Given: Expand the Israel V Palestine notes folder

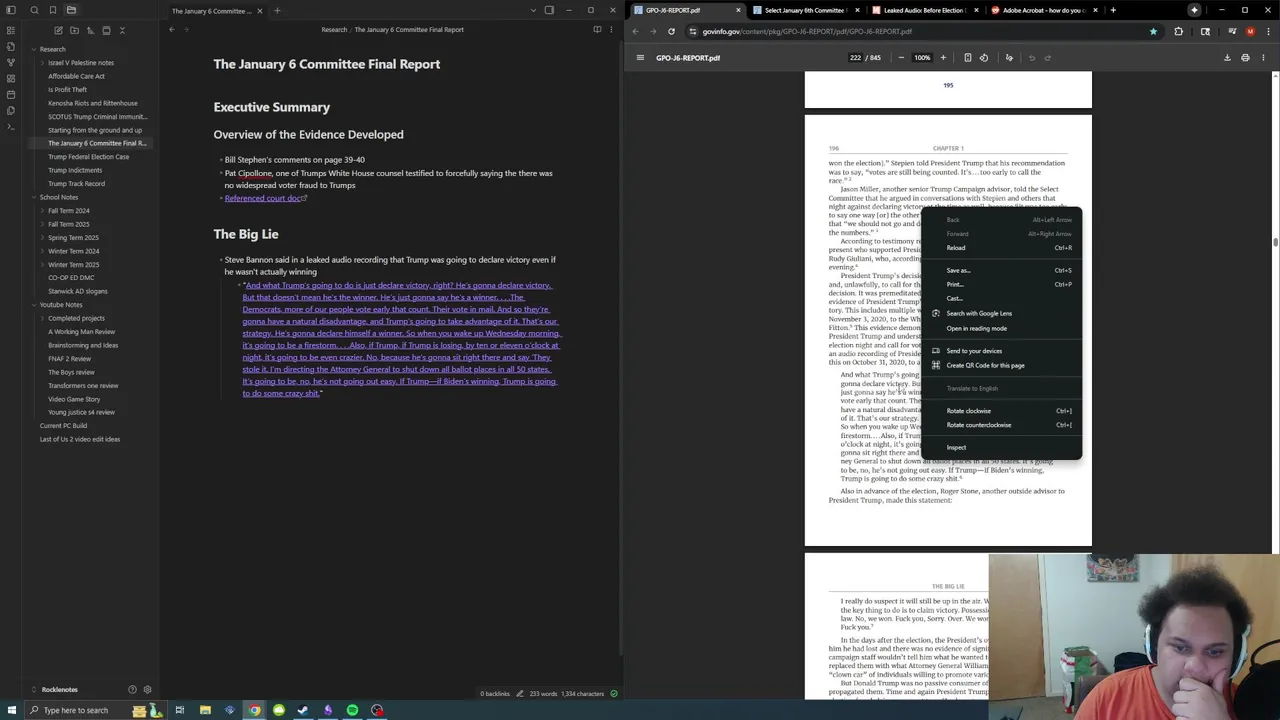Looking at the screenshot, I should (42, 63).
